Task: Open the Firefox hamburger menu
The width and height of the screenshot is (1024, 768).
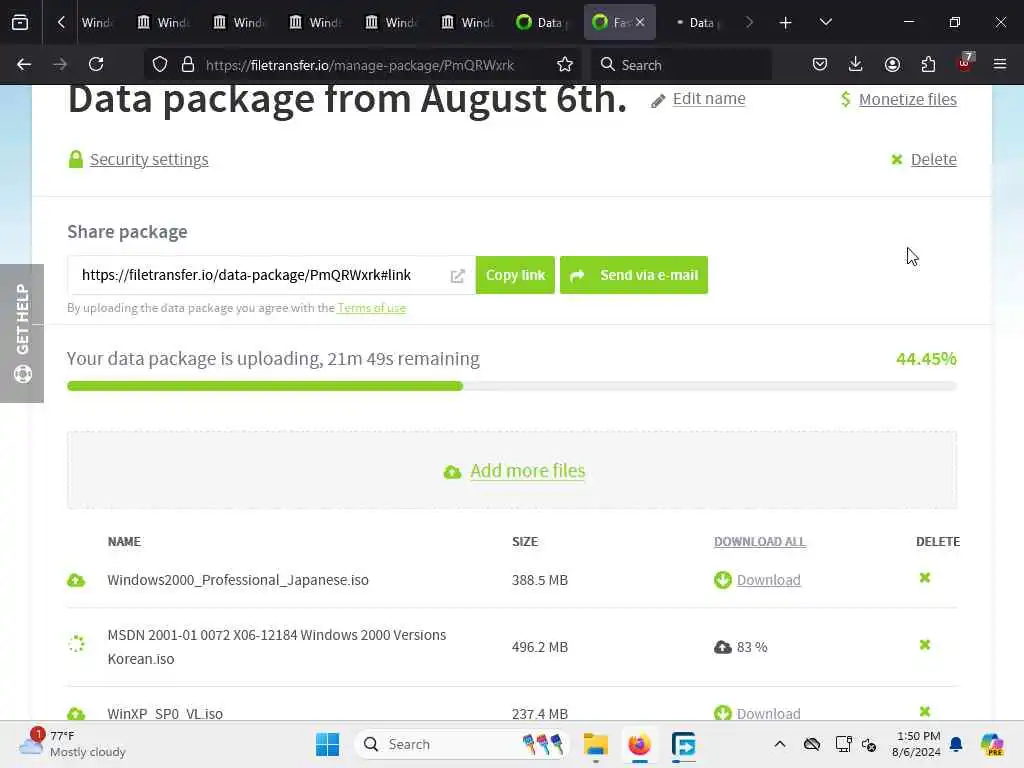Action: [x=1000, y=64]
